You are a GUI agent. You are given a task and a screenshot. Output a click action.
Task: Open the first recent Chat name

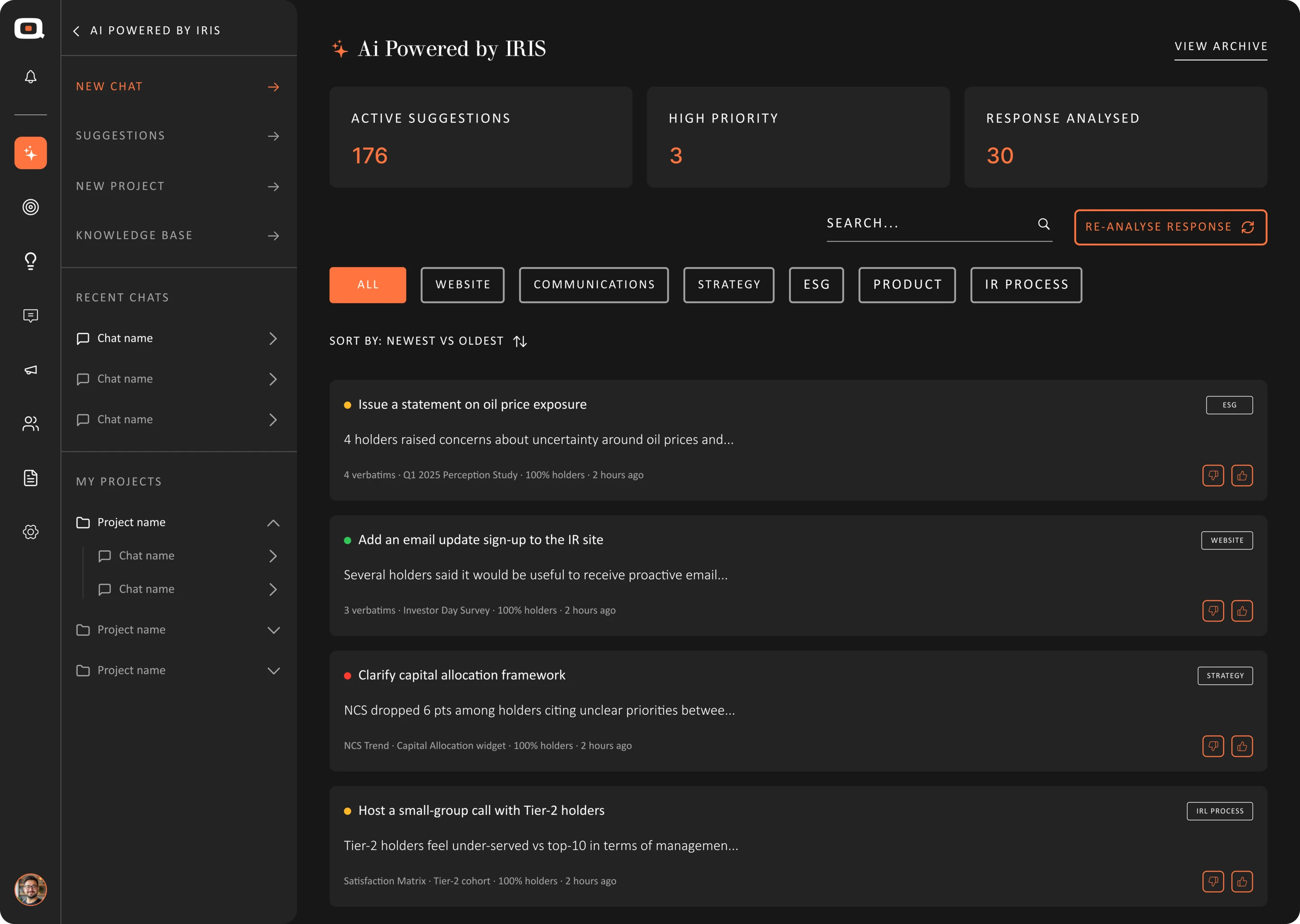click(178, 338)
